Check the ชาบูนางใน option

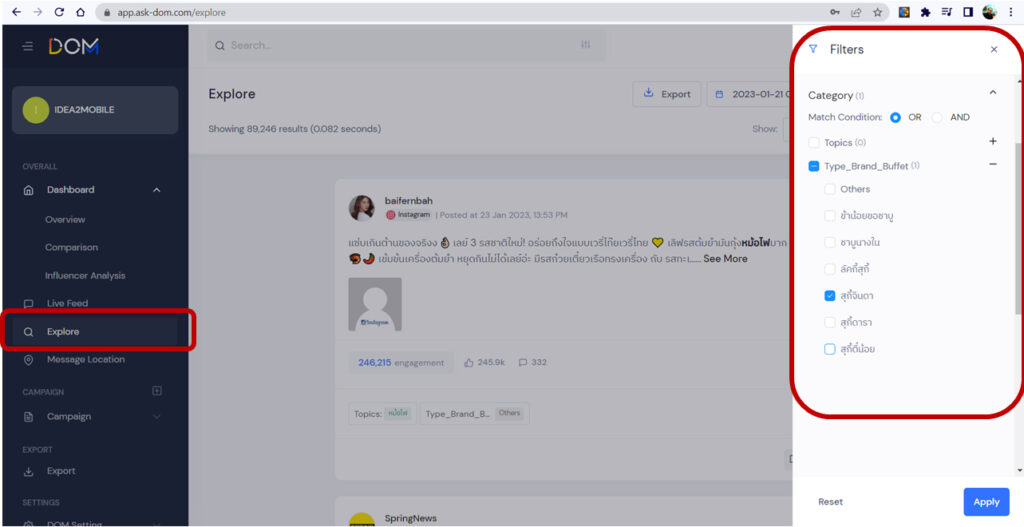pyautogui.click(x=829, y=242)
